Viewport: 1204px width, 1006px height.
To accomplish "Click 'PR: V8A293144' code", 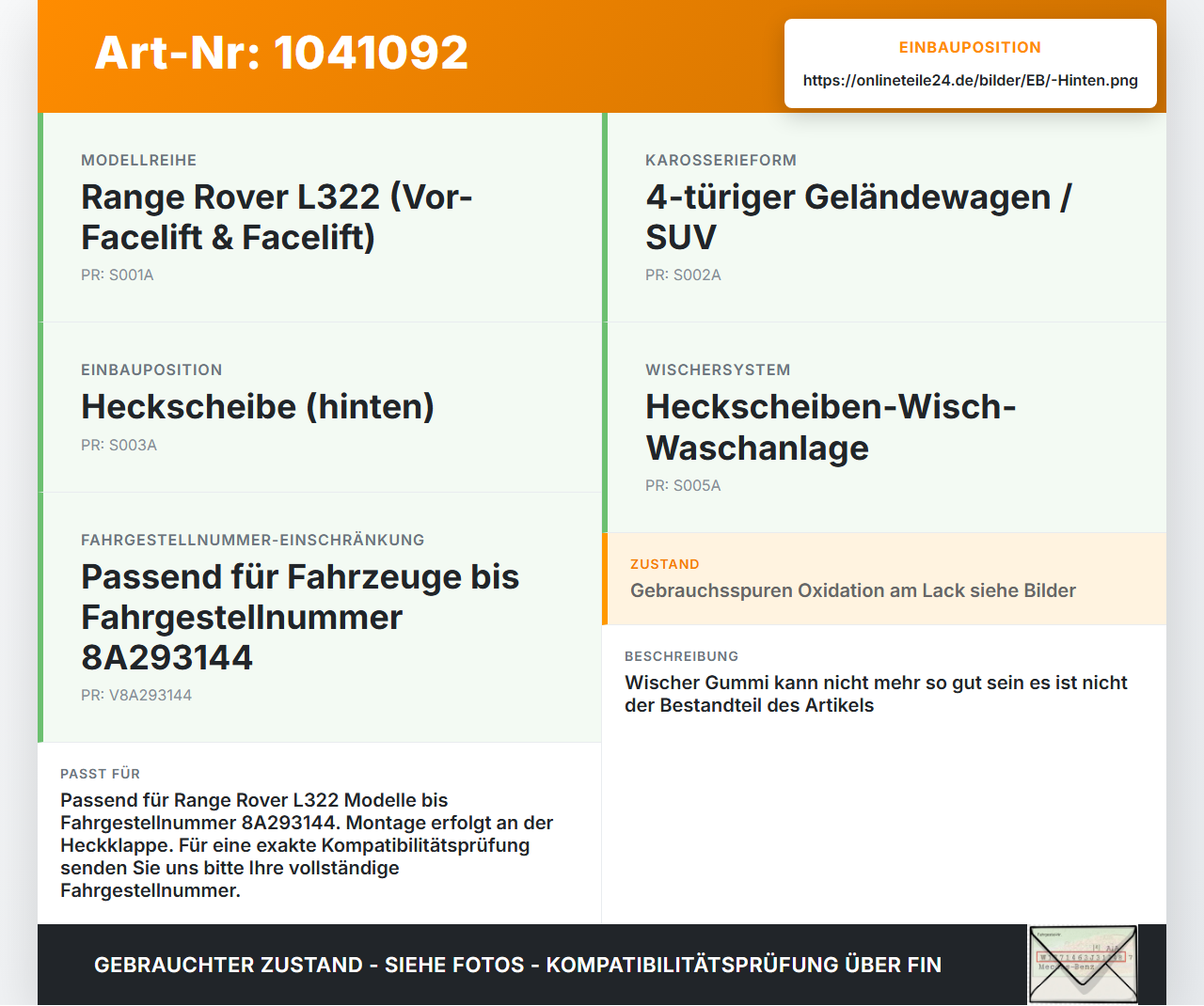I will click(136, 695).
